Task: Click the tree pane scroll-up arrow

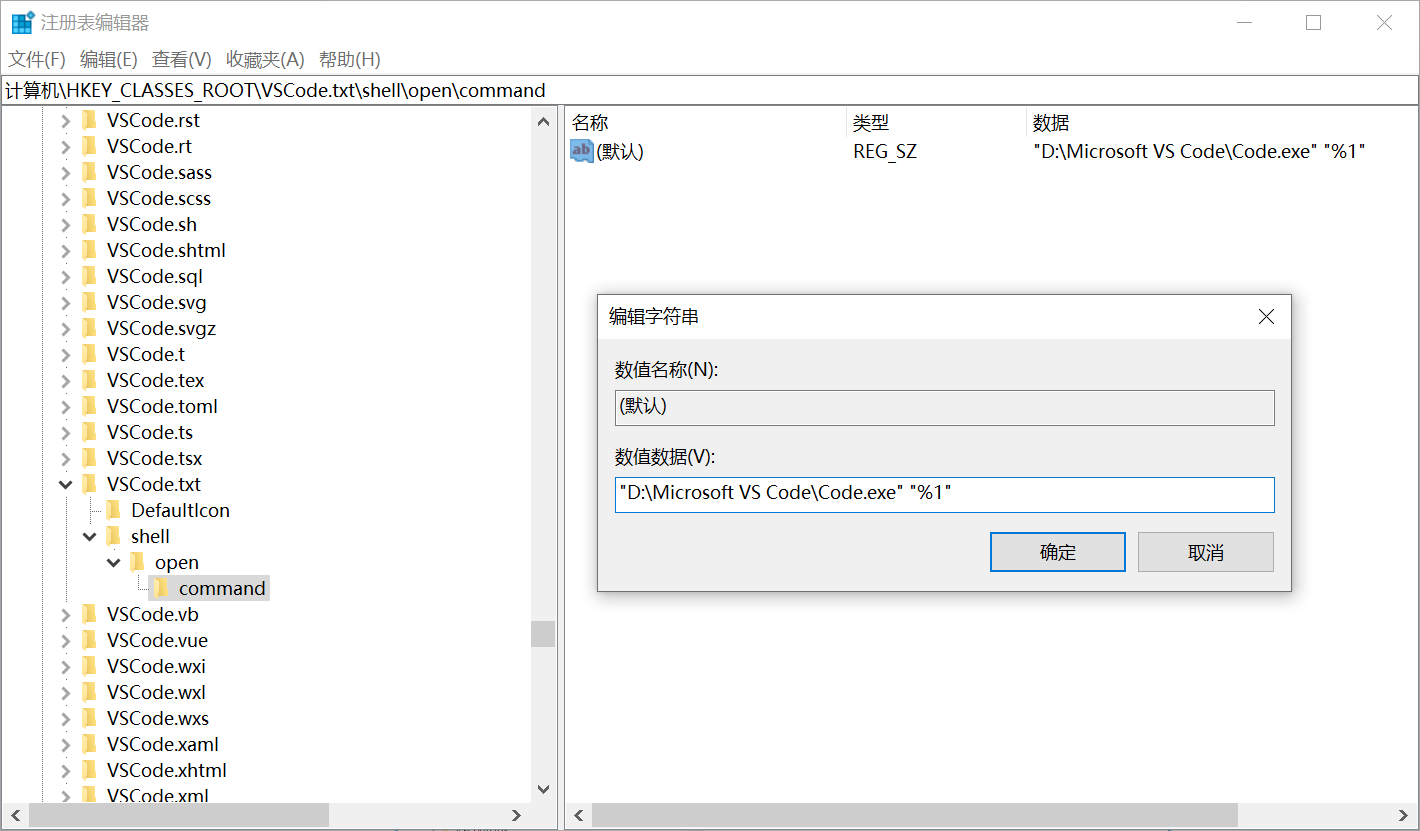Action: pyautogui.click(x=543, y=122)
